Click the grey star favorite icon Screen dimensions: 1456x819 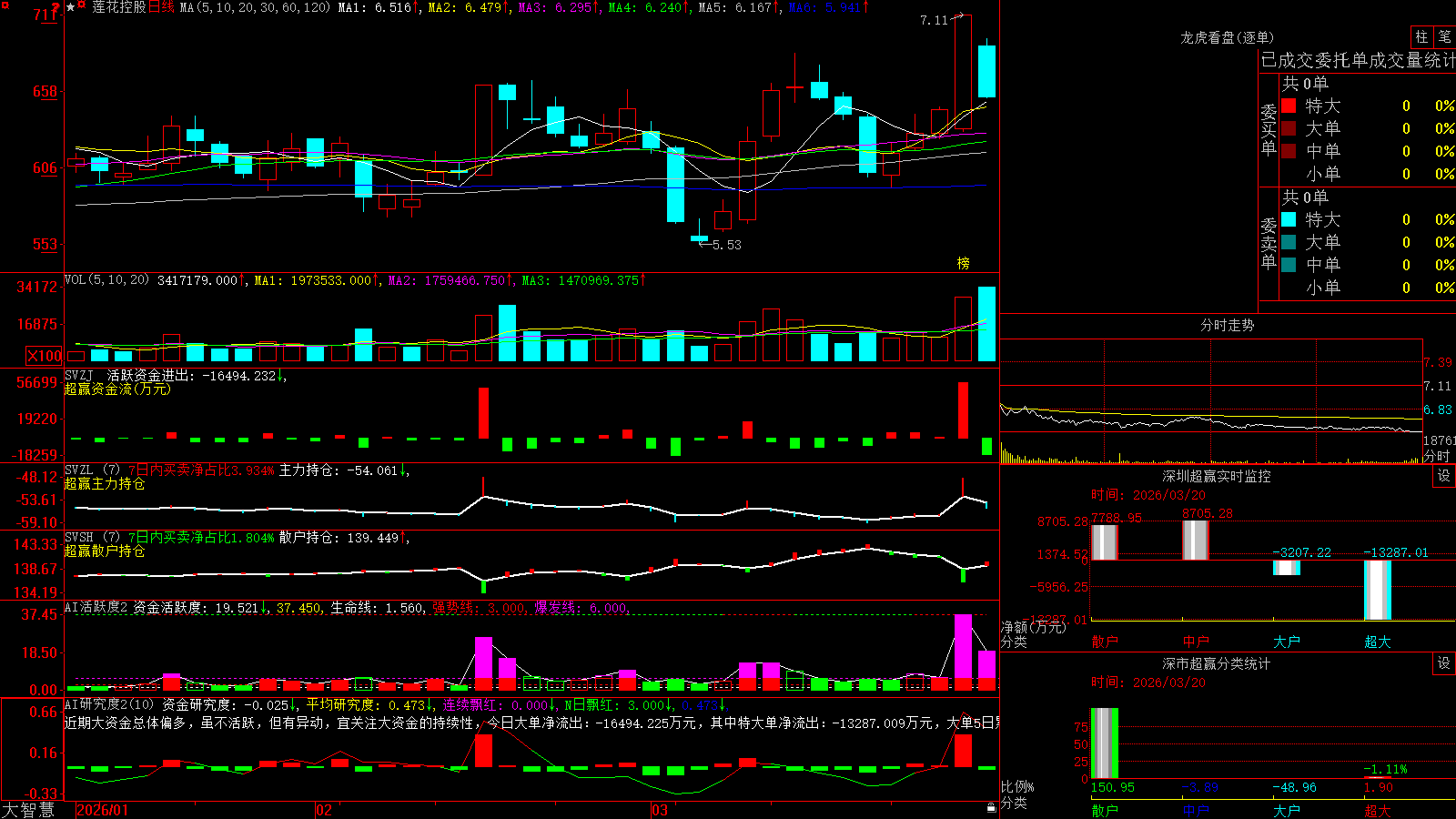(x=70, y=7)
